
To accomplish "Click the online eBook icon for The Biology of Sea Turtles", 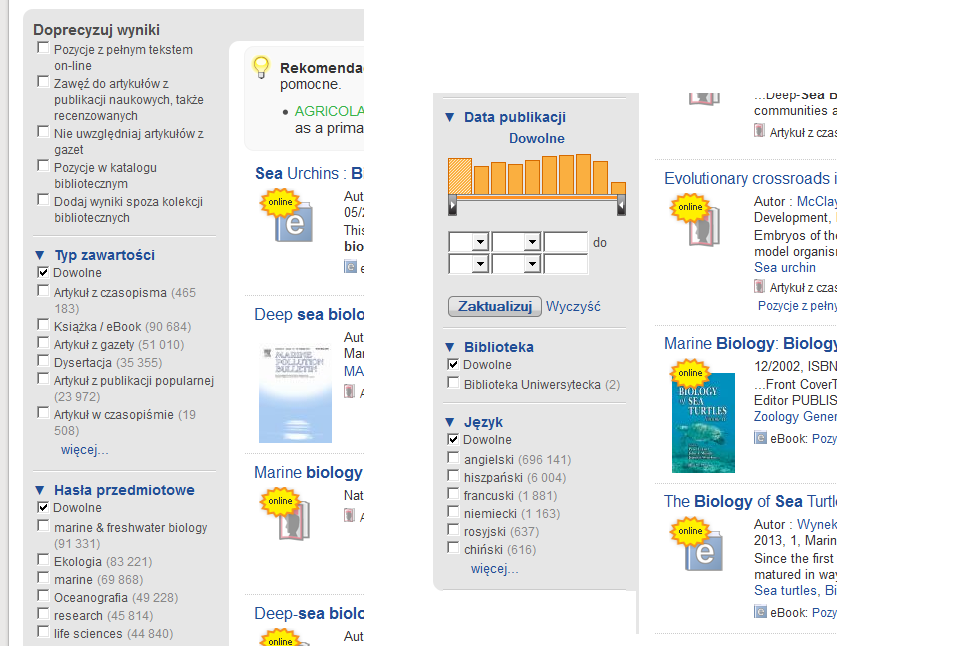I will tap(697, 544).
